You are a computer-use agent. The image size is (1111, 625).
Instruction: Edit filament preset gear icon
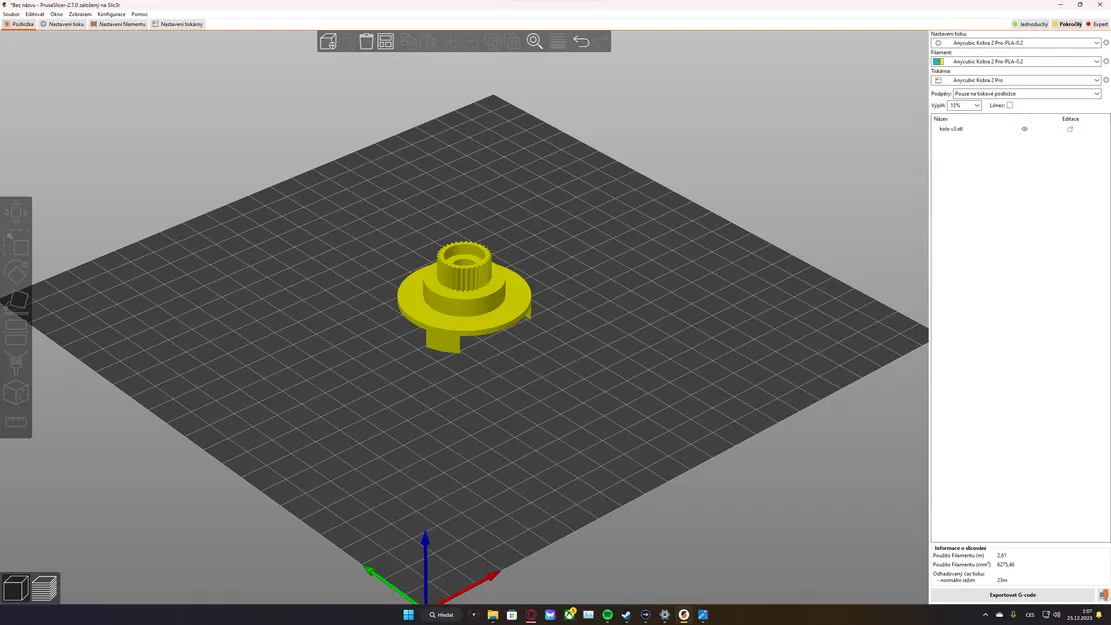click(x=1106, y=61)
